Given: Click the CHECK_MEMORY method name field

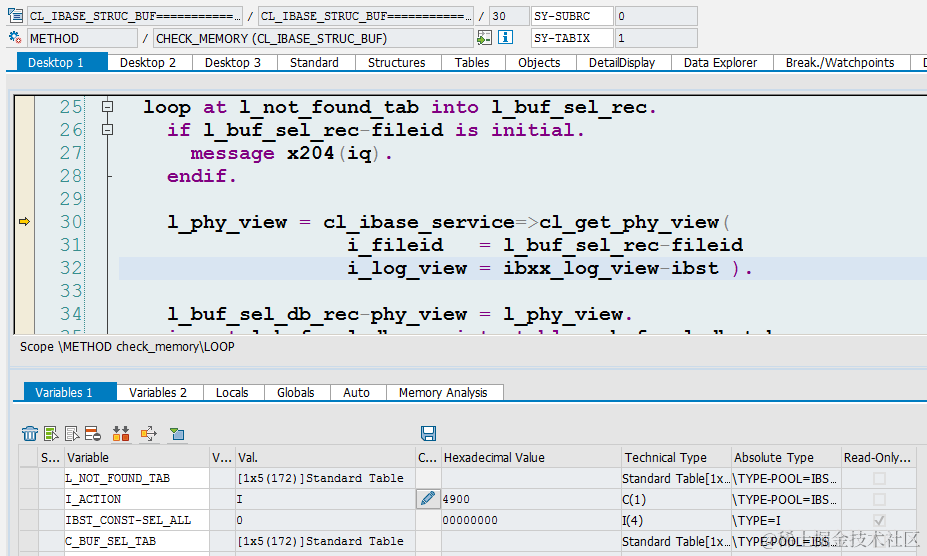Looking at the screenshot, I should click(313, 38).
